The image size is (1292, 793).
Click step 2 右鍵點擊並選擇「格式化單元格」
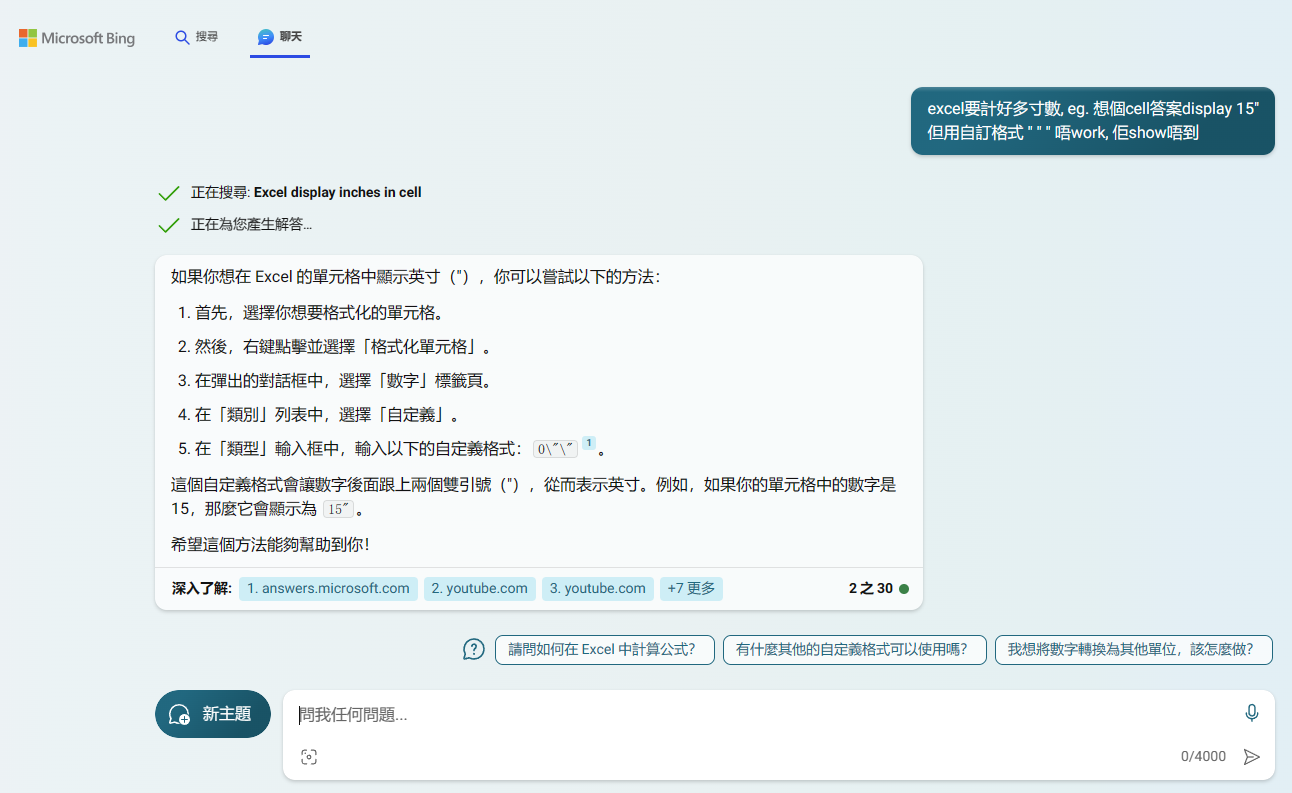pos(344,347)
